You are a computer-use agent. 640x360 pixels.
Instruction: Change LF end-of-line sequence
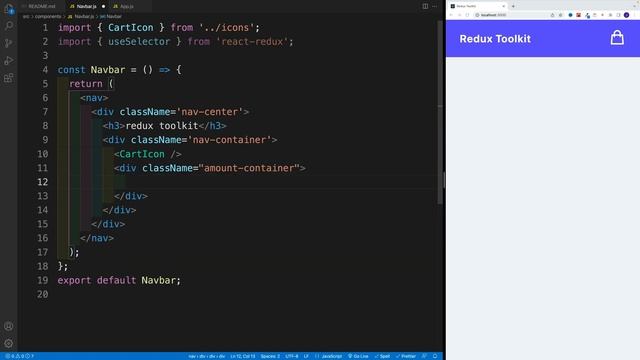pyautogui.click(x=306, y=356)
